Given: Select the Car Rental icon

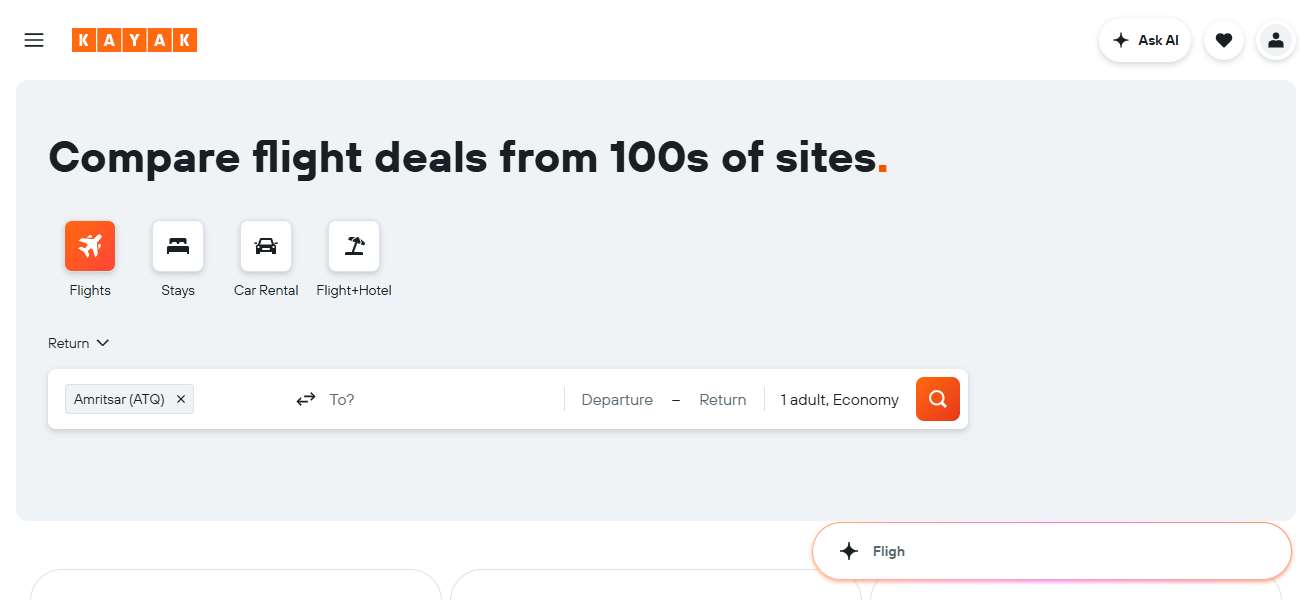Looking at the screenshot, I should 266,246.
